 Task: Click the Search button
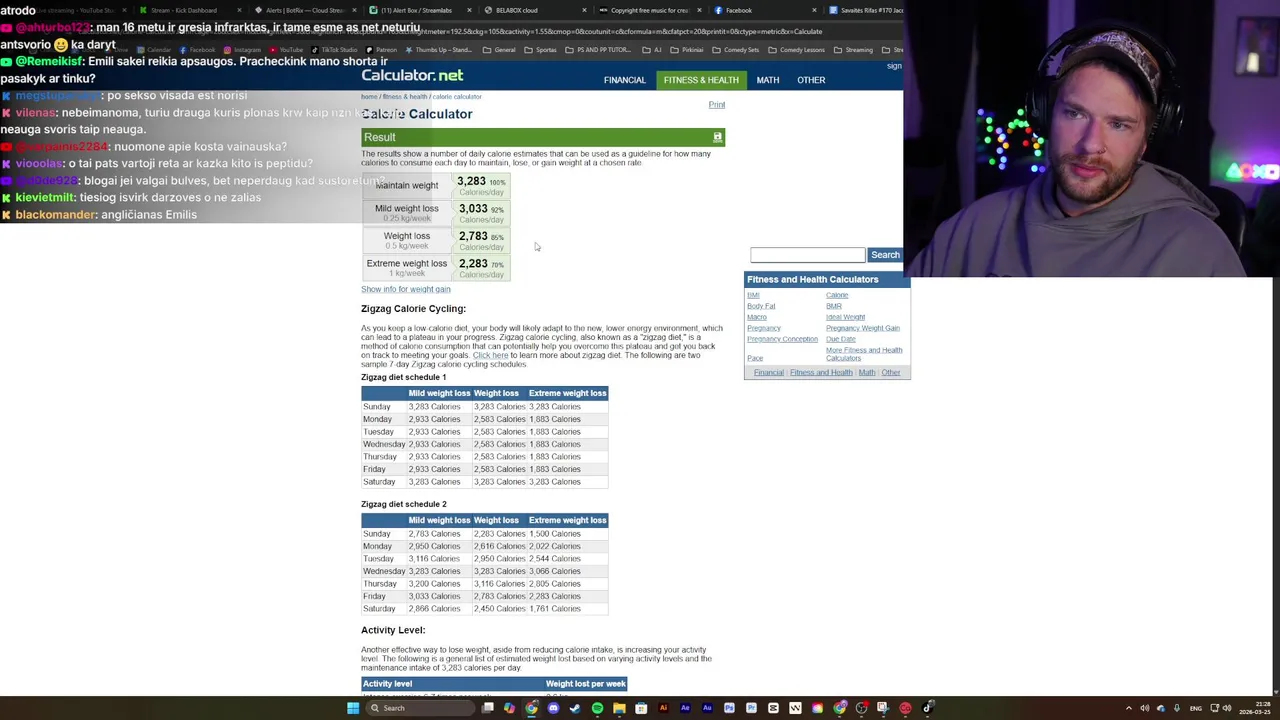[x=885, y=255]
